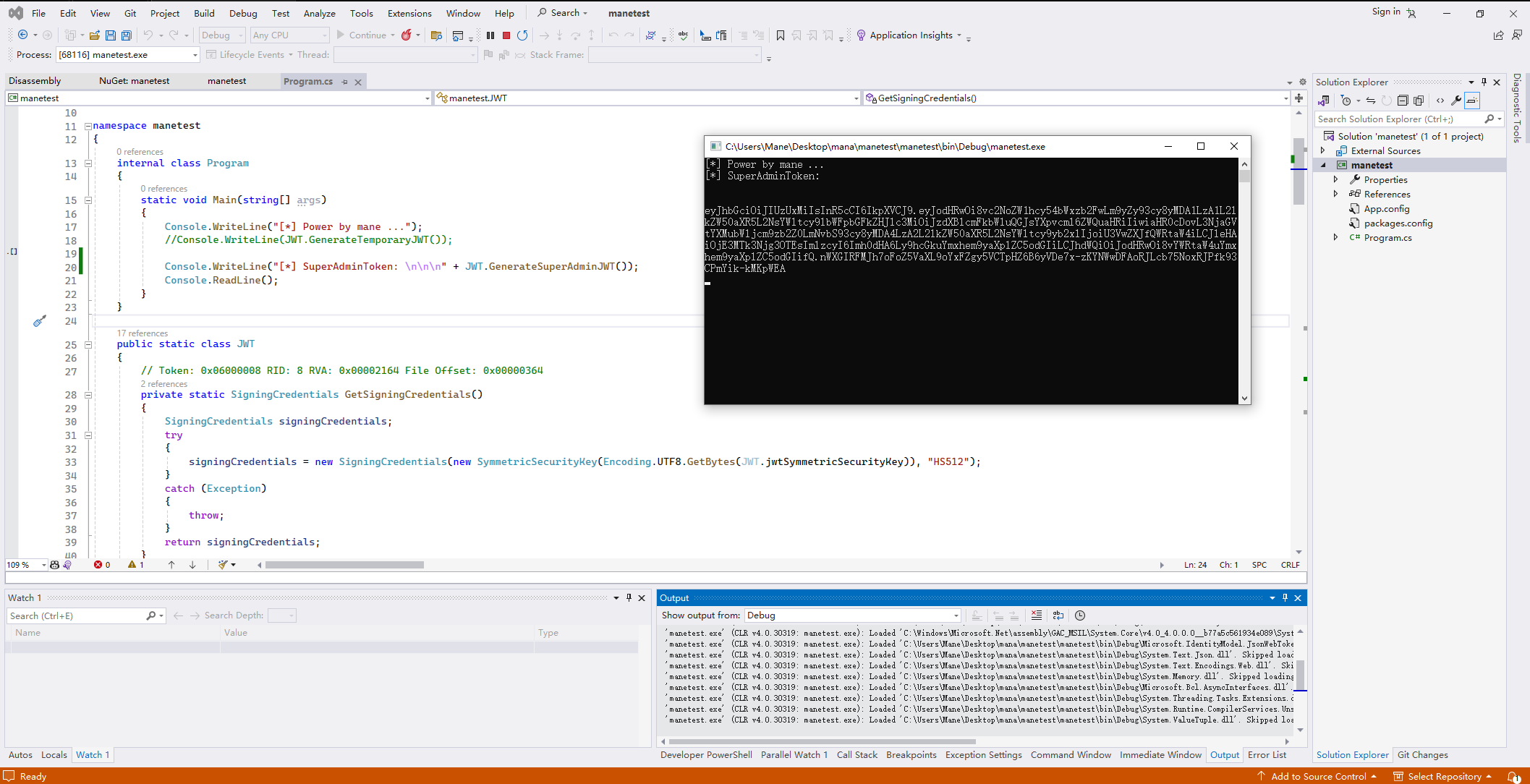The image size is (1530, 784).
Task: Click the screwdriver quick actions icon at line 24
Action: pos(40,321)
